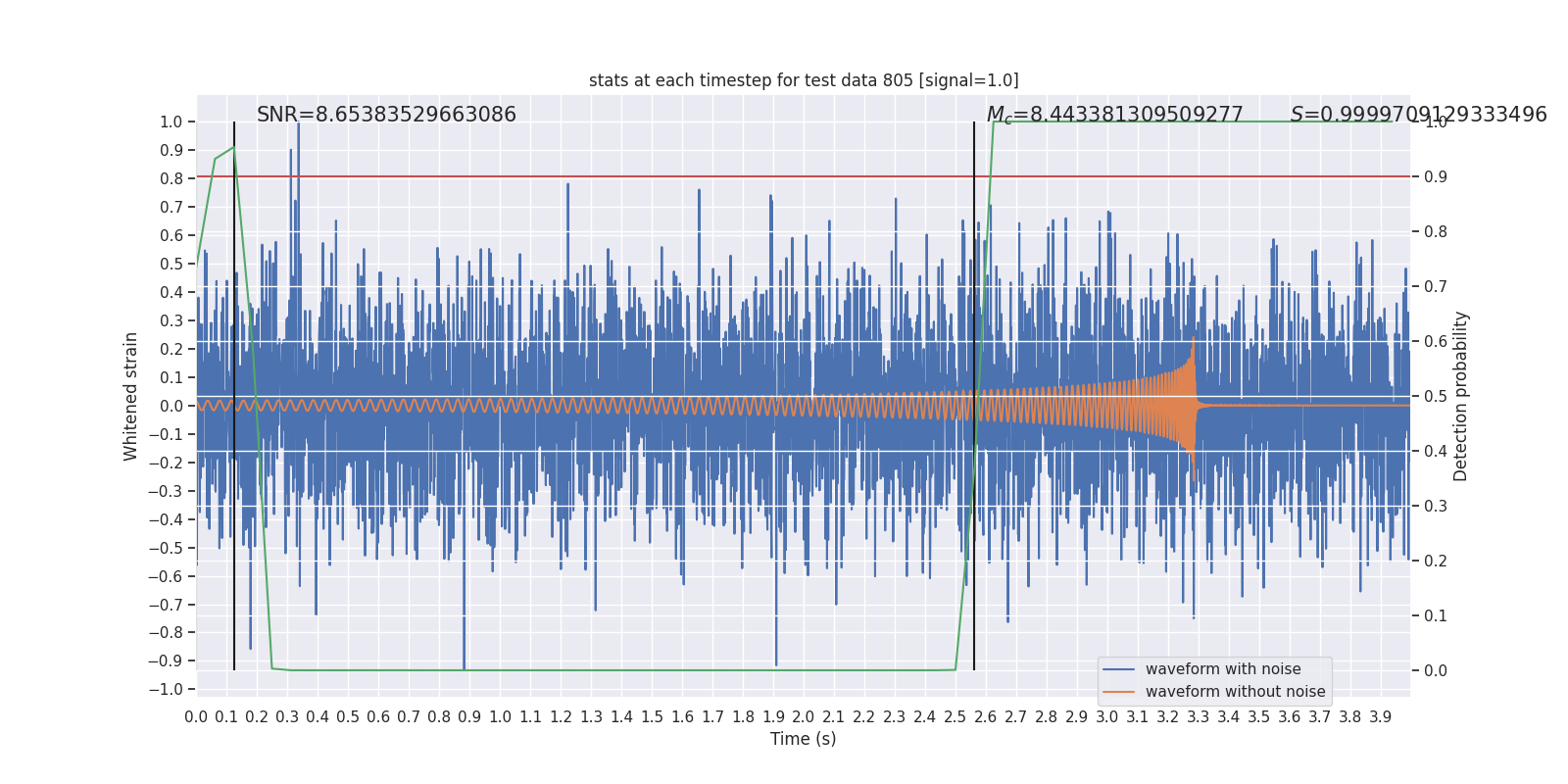The image size is (1568, 784).
Task: Click the 3.9 tick on time axis
Action: coord(1380,717)
